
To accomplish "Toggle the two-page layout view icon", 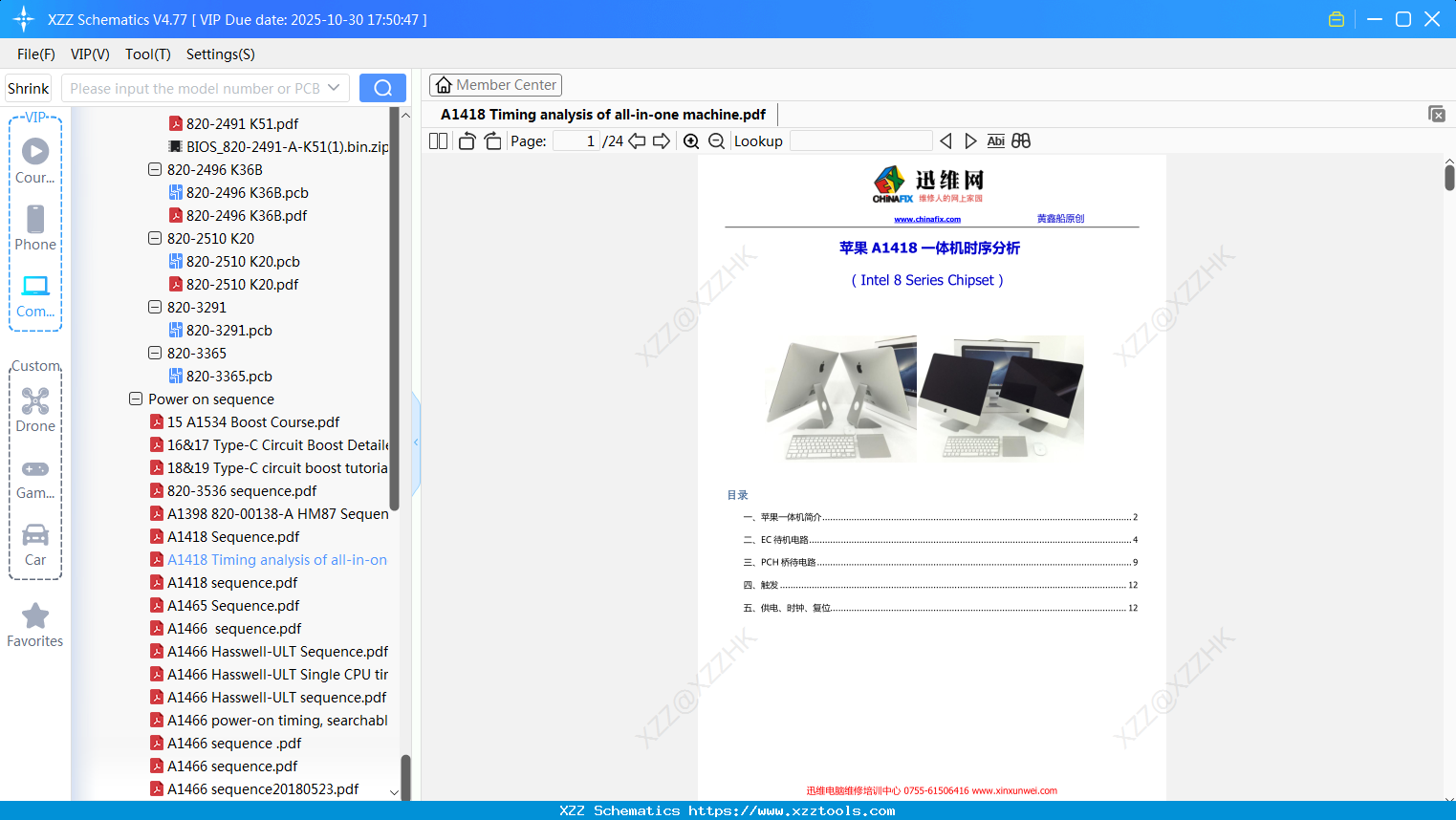I will point(438,141).
